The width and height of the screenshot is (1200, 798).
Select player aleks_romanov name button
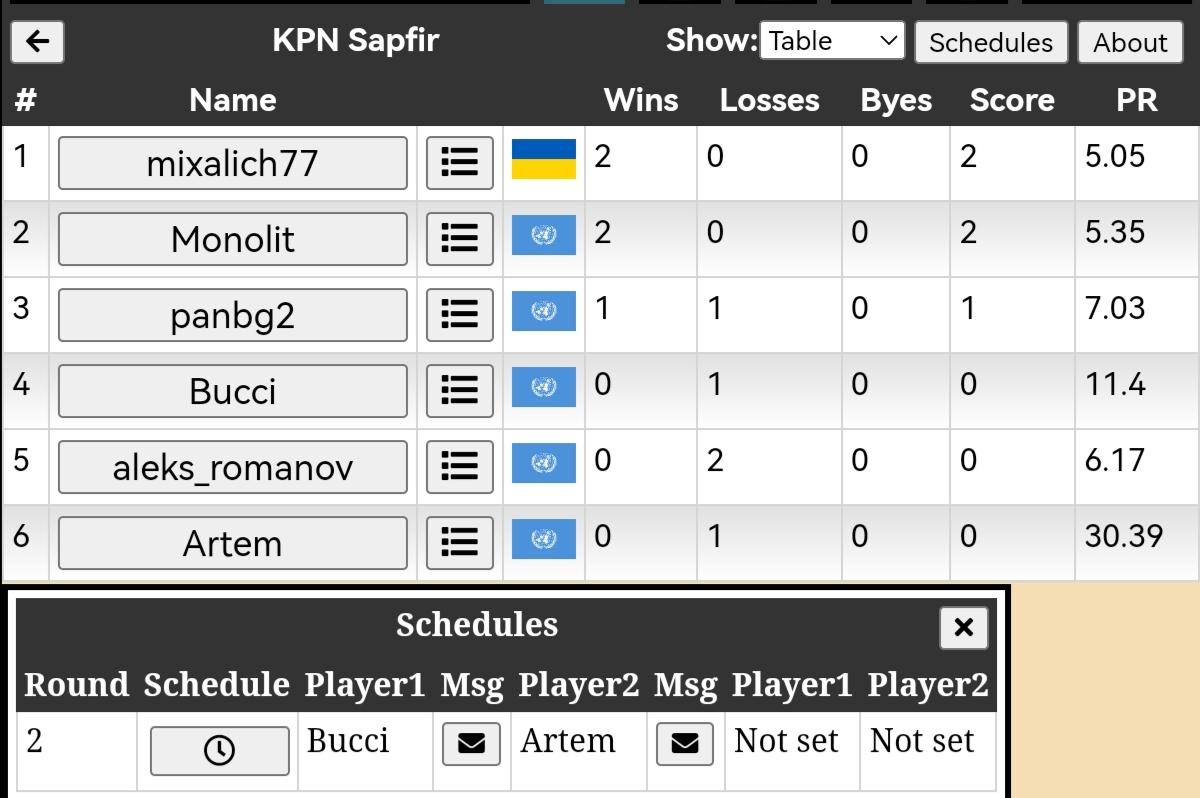click(233, 467)
